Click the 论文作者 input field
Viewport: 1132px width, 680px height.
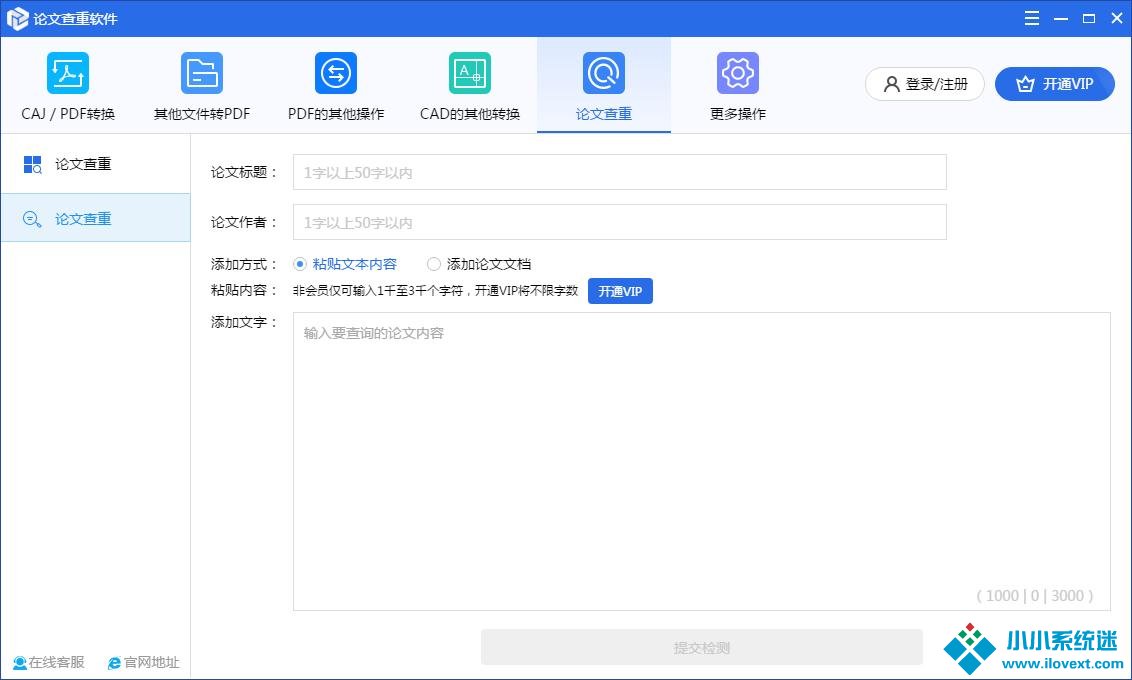click(619, 222)
